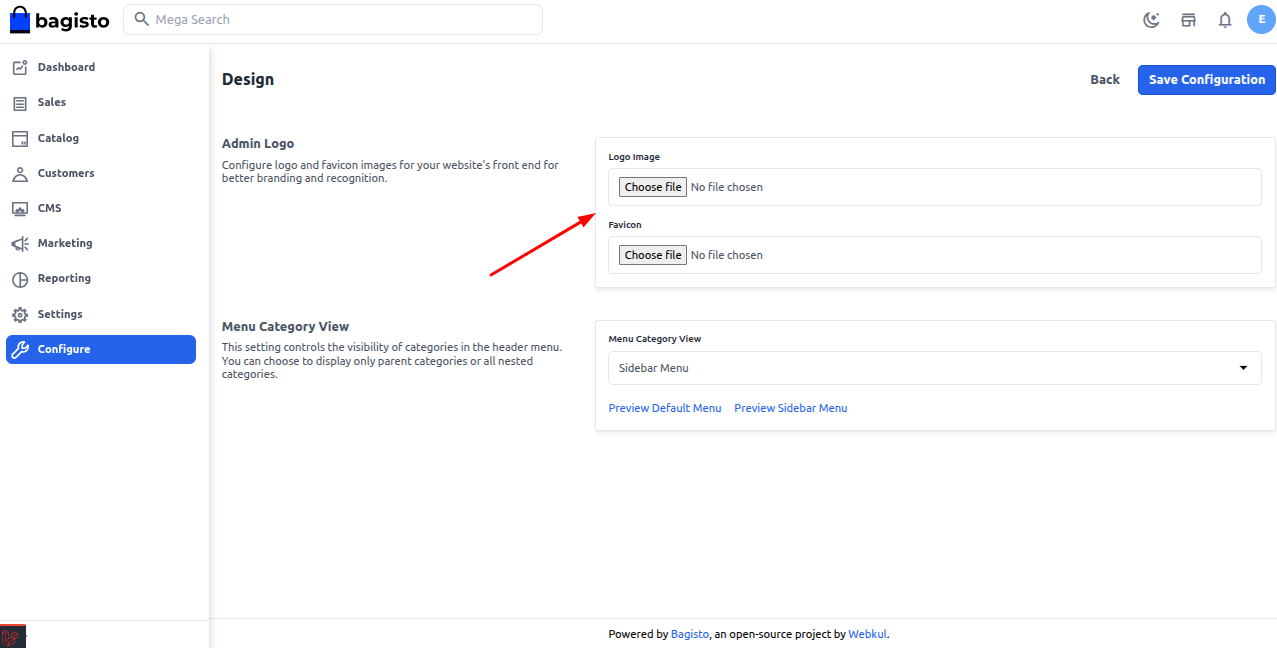This screenshot has height=648, width=1277.
Task: Choose a file for Favicon
Action: pyautogui.click(x=653, y=255)
